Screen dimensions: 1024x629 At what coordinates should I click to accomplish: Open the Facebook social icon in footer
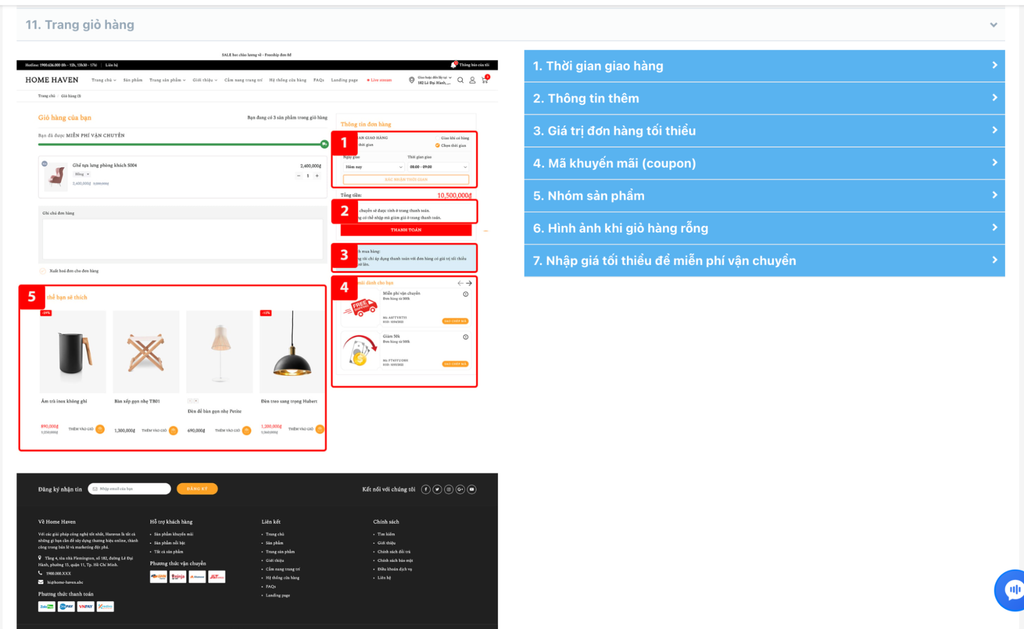[426, 490]
